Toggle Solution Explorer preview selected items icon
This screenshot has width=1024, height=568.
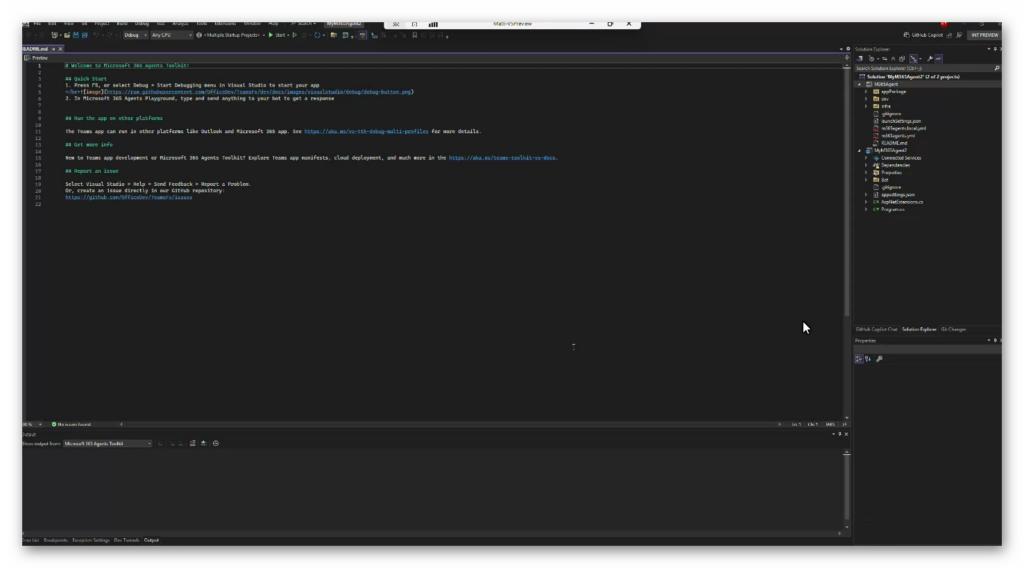(938, 59)
